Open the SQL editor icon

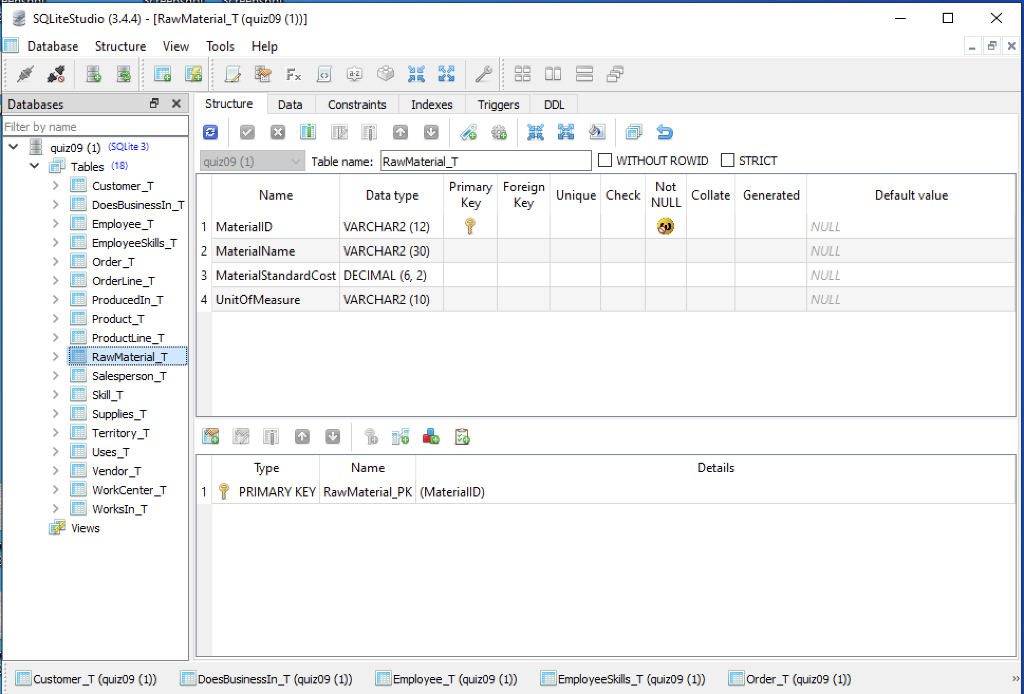tap(232, 74)
